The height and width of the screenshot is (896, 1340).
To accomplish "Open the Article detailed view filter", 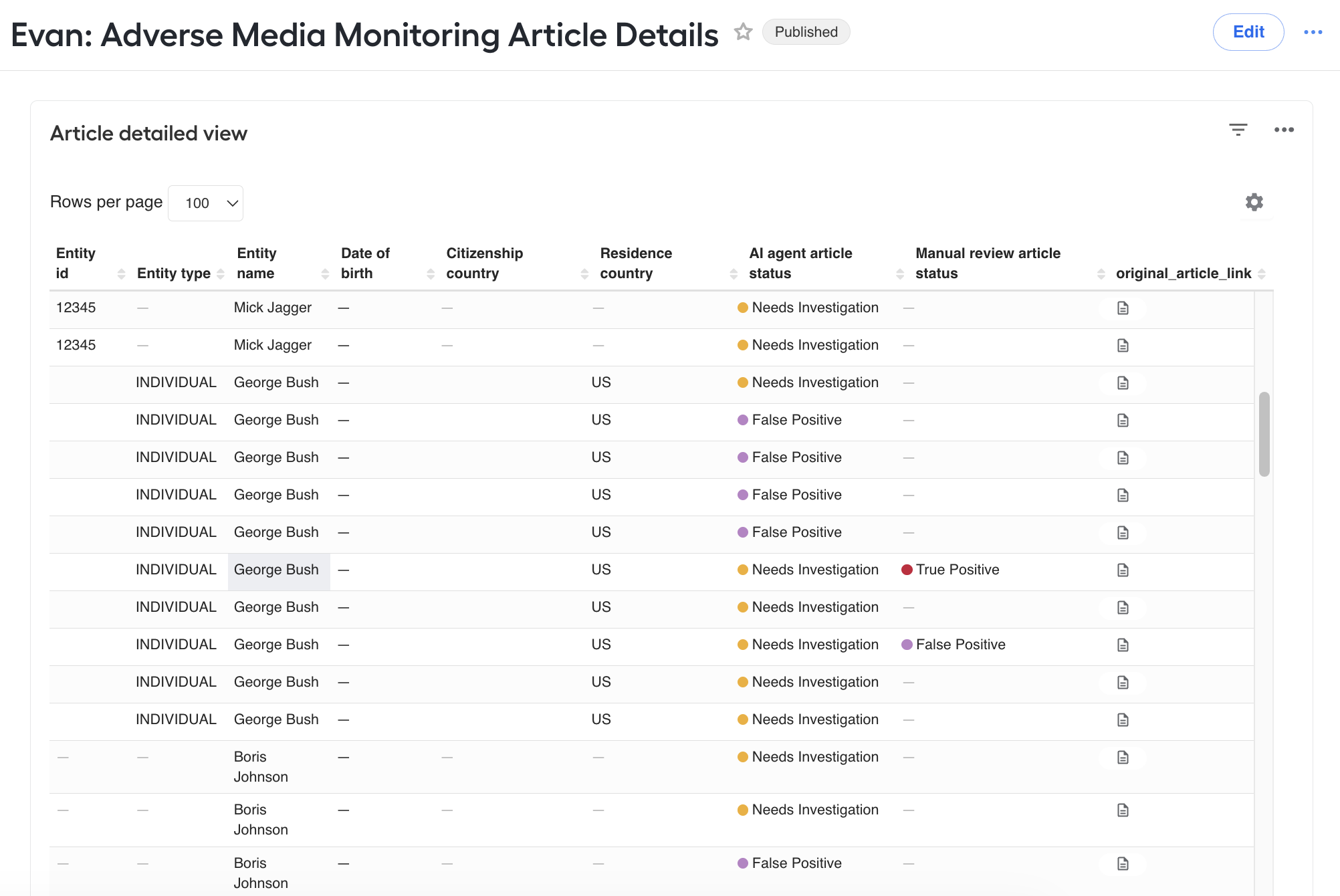I will click(1238, 130).
